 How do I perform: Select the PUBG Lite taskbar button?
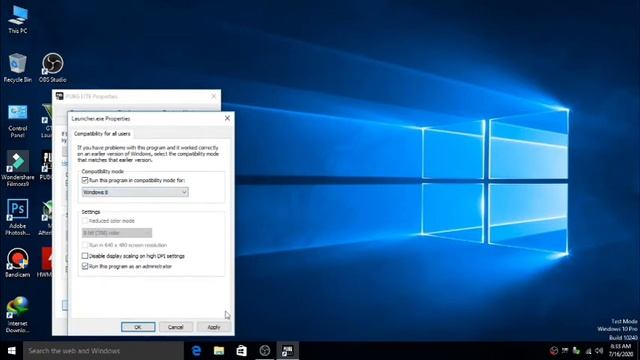(x=287, y=351)
